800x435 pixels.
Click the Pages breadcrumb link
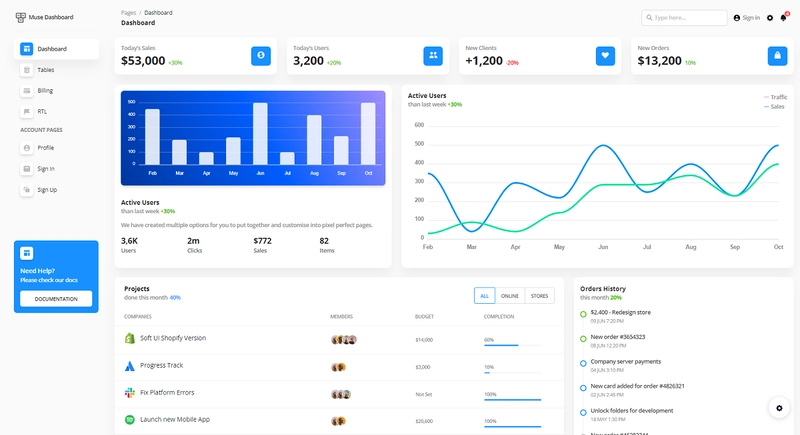(129, 13)
